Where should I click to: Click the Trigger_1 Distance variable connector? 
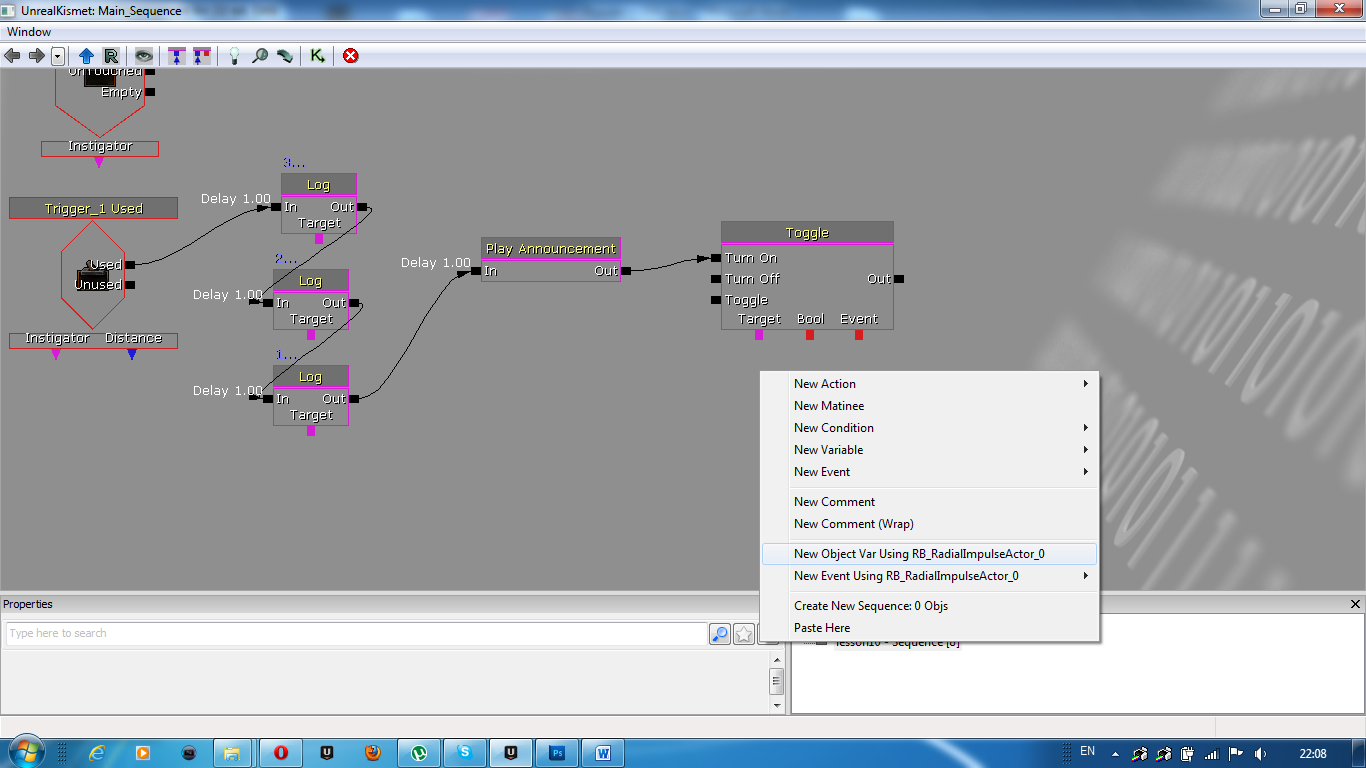pyautogui.click(x=132, y=354)
